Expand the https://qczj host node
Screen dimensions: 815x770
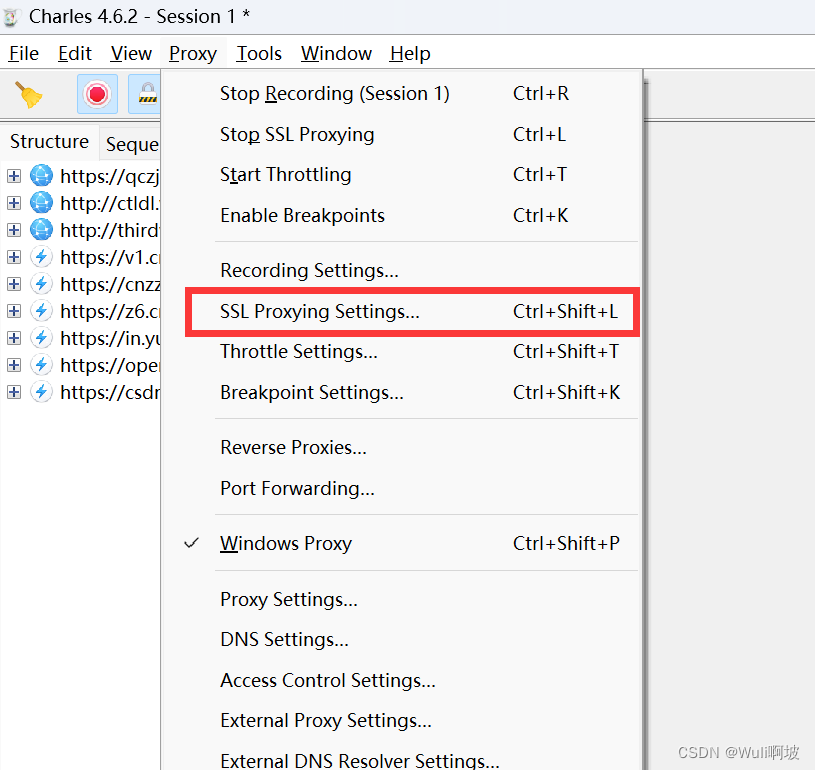(x=14, y=176)
